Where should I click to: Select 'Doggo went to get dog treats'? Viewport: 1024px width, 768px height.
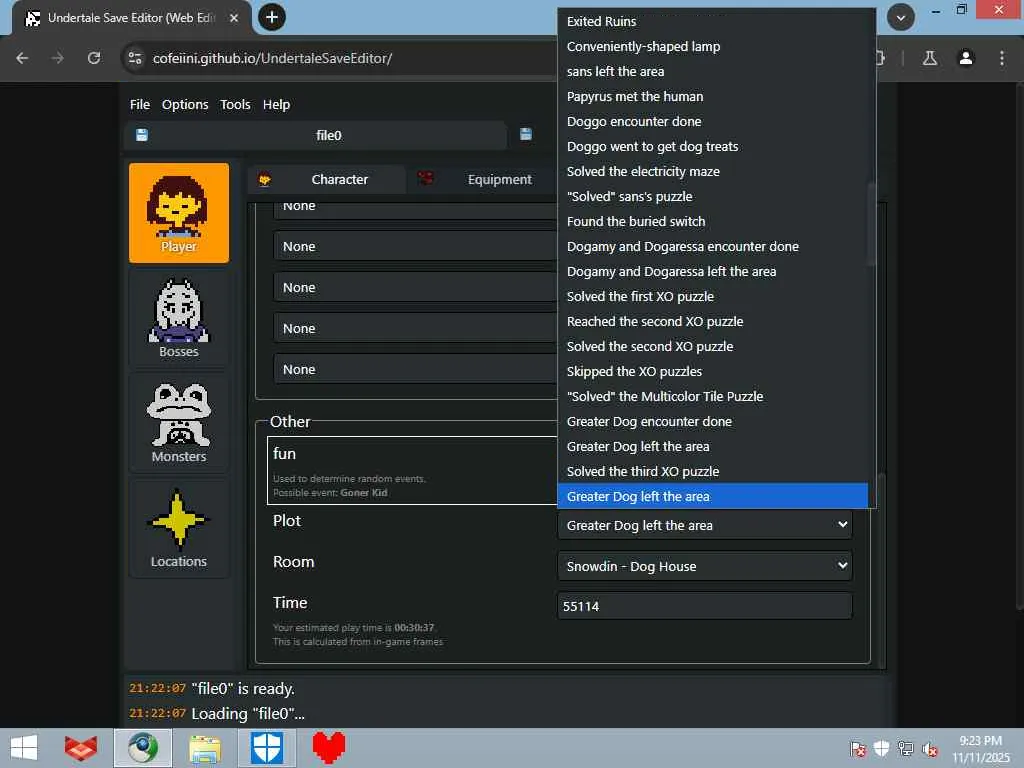pyautogui.click(x=712, y=146)
